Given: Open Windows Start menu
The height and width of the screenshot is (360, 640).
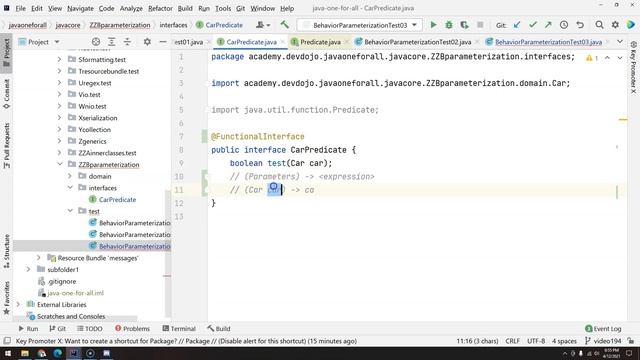Looking at the screenshot, I should tap(7, 353).
